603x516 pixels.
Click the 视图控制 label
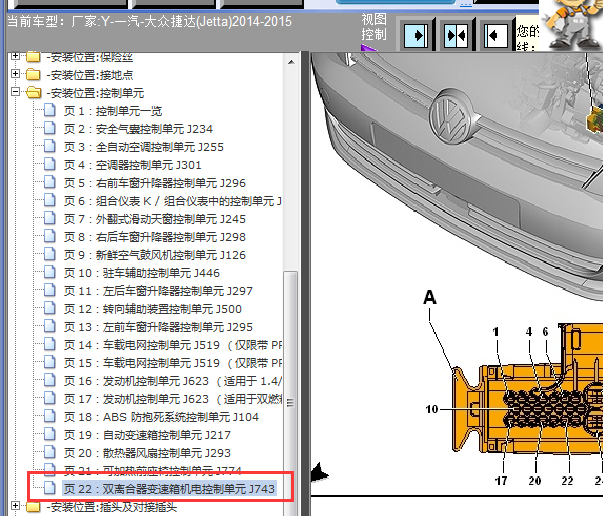(374, 27)
